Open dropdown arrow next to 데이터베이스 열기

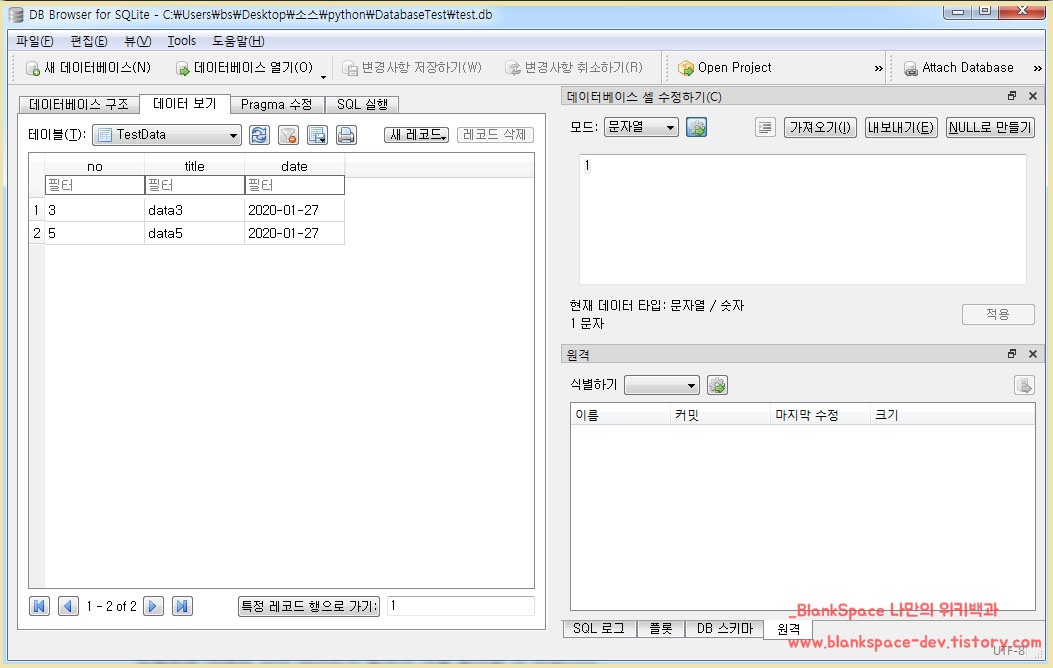(323, 76)
